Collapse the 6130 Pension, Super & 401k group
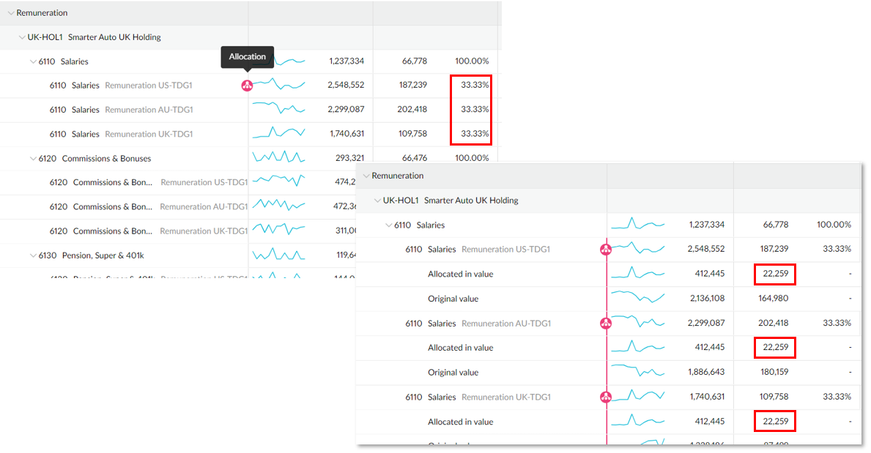 [x=34, y=255]
